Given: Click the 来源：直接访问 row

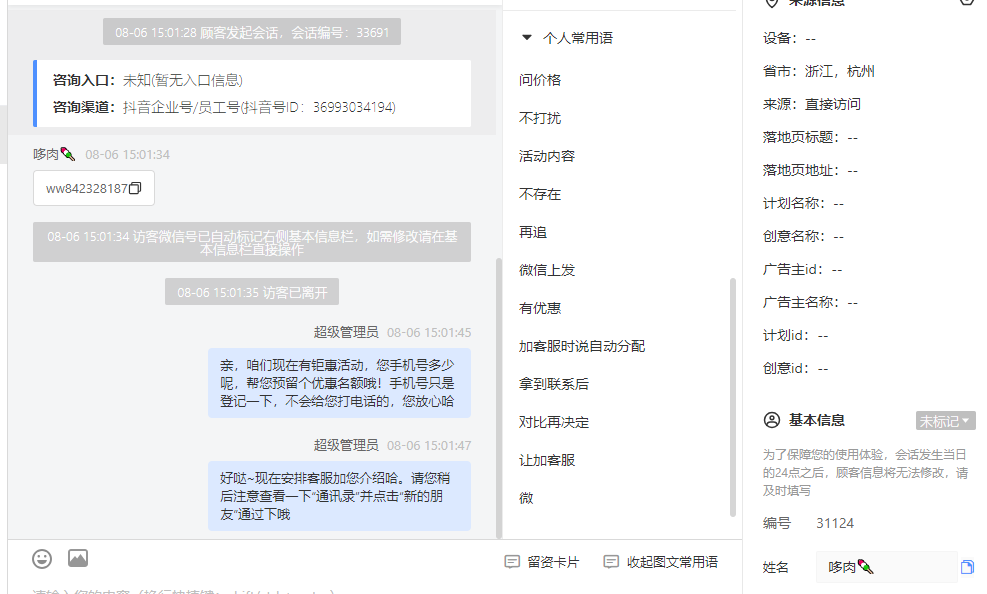Looking at the screenshot, I should point(811,104).
